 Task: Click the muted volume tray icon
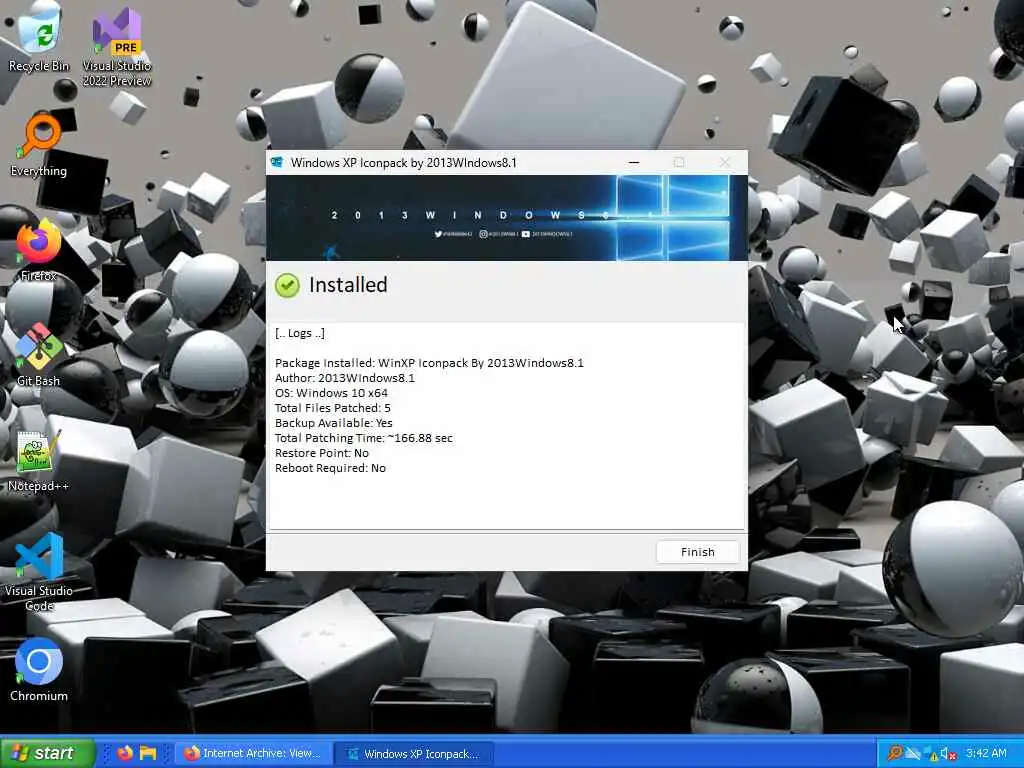948,754
